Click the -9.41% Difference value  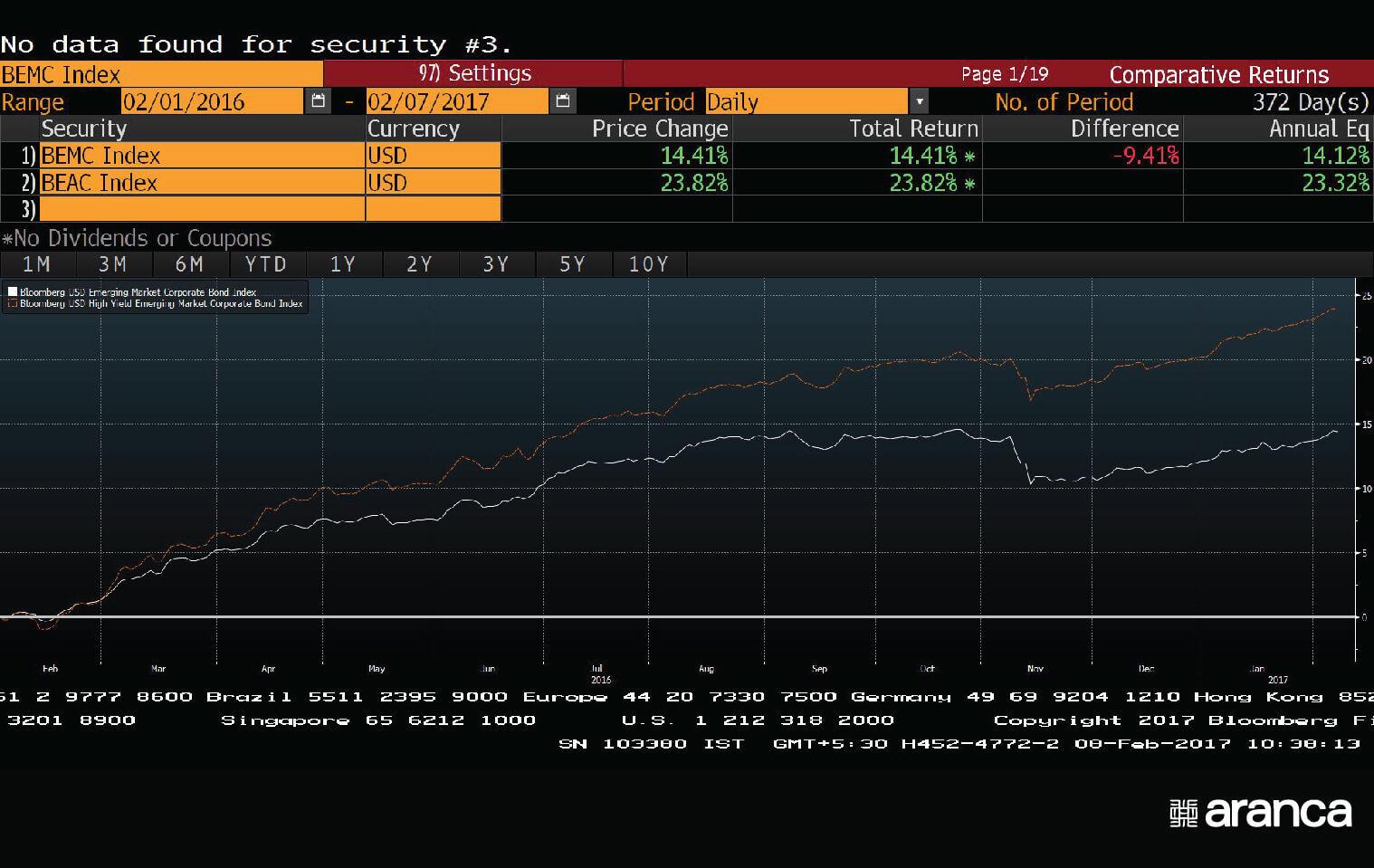(x=1146, y=156)
